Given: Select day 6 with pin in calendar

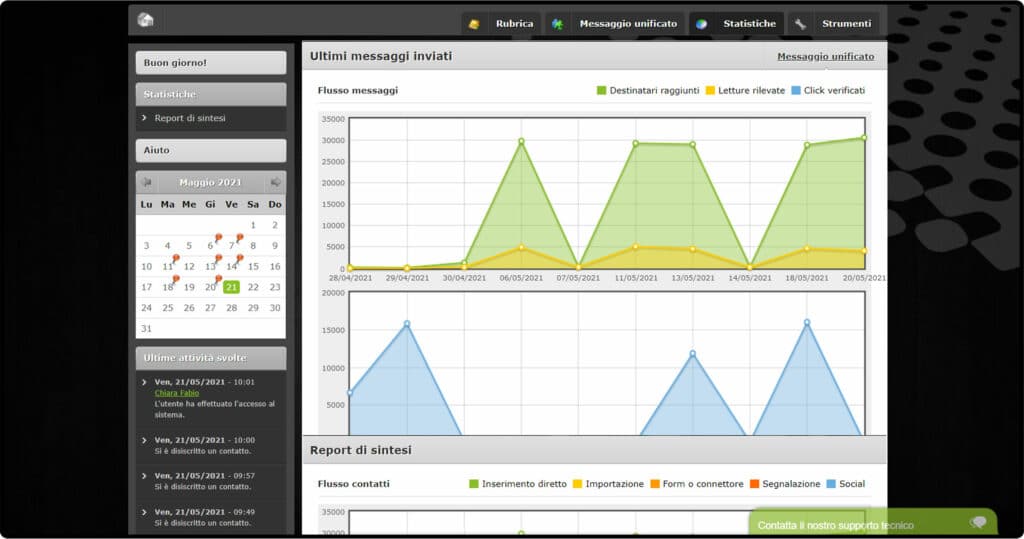Looking at the screenshot, I should point(210,245).
